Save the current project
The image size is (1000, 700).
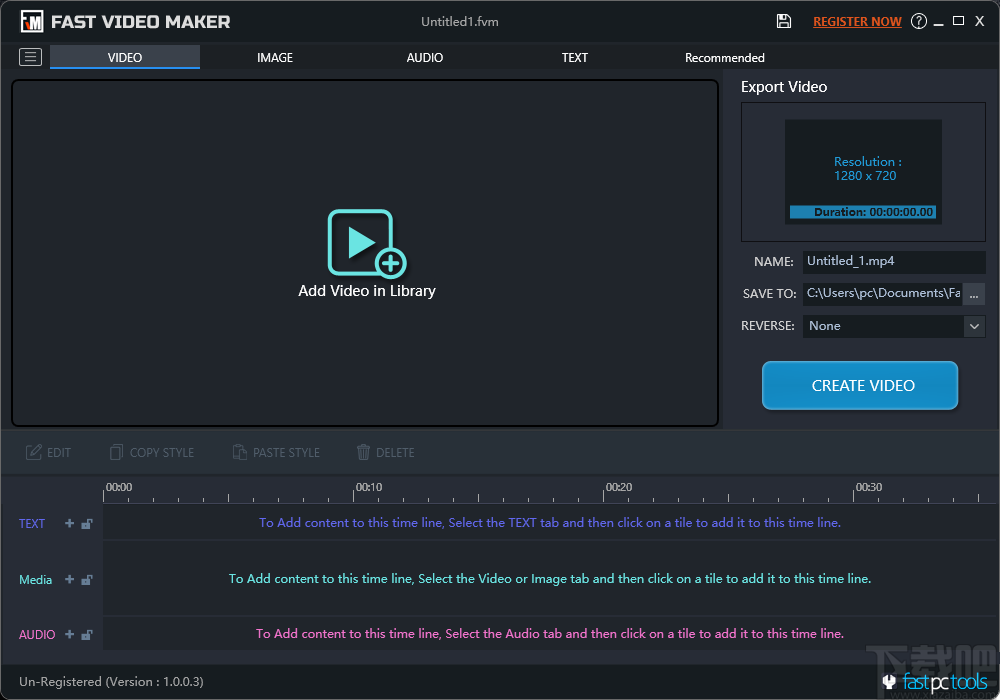783,20
